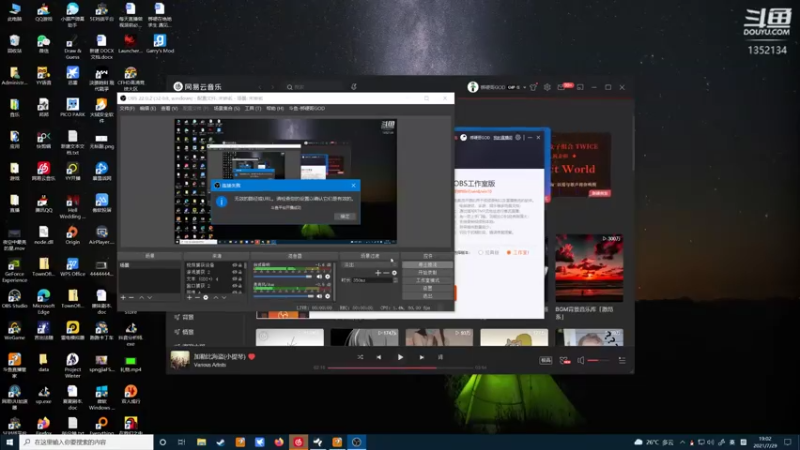Image resolution: width=800 pixels, height=450 pixels.
Task: Add a scene transition with the plus icon
Action: (x=378, y=273)
